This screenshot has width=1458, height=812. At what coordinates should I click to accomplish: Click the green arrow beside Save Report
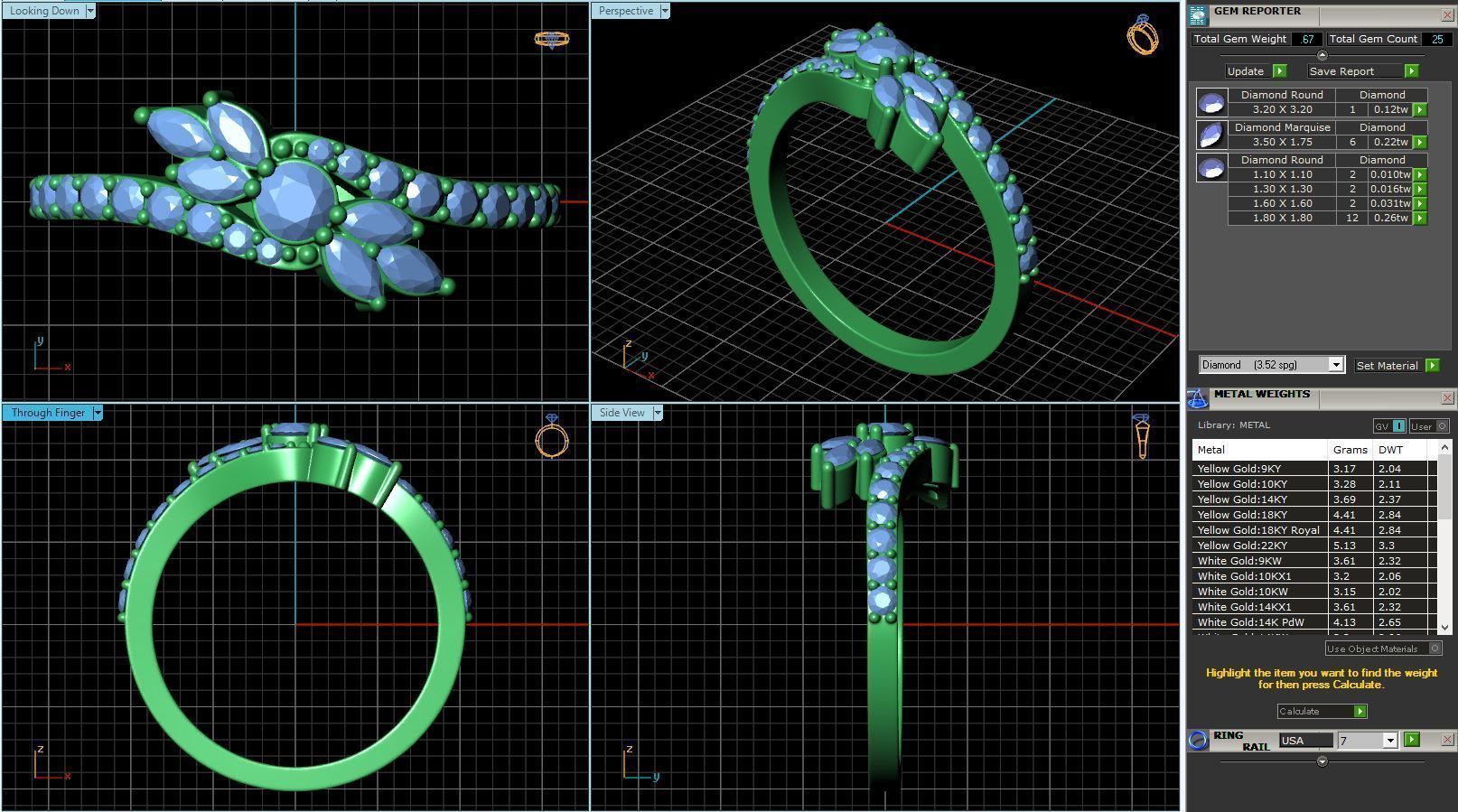click(x=1411, y=70)
